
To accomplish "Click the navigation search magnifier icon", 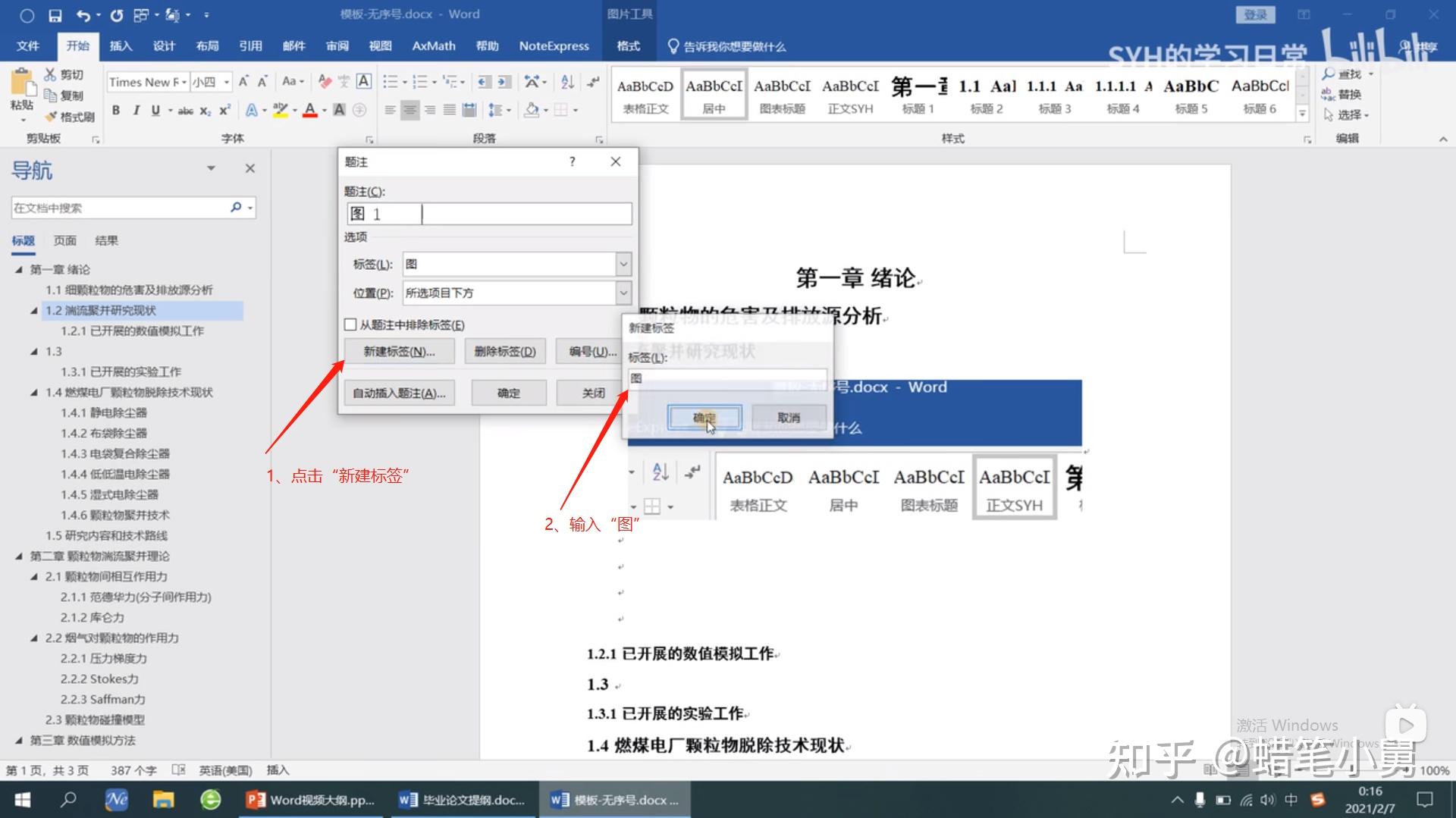I will pos(236,207).
